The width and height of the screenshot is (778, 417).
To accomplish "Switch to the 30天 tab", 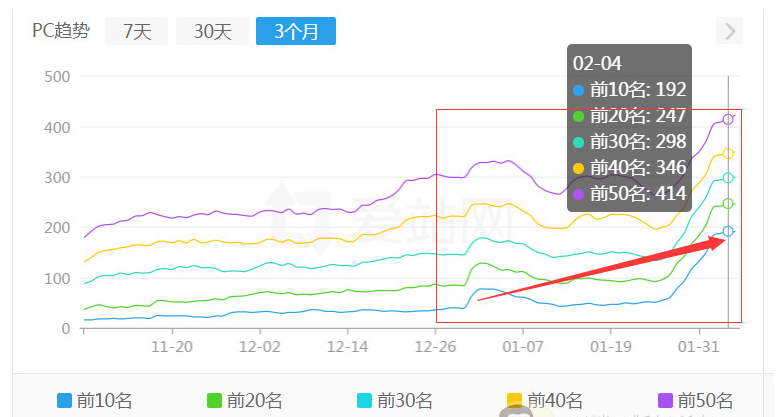I will click(212, 31).
